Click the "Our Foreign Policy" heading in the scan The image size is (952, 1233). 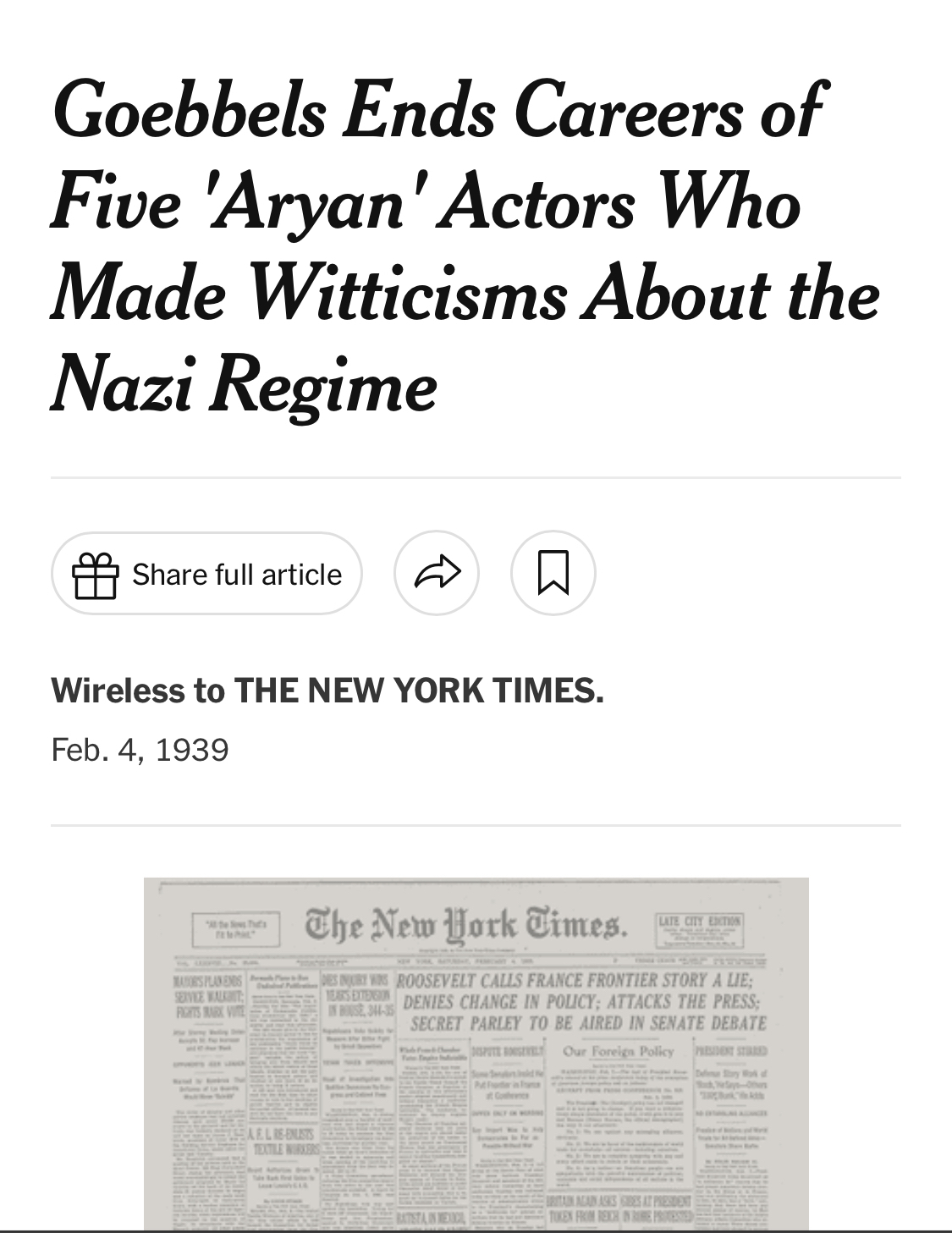[x=619, y=1051]
